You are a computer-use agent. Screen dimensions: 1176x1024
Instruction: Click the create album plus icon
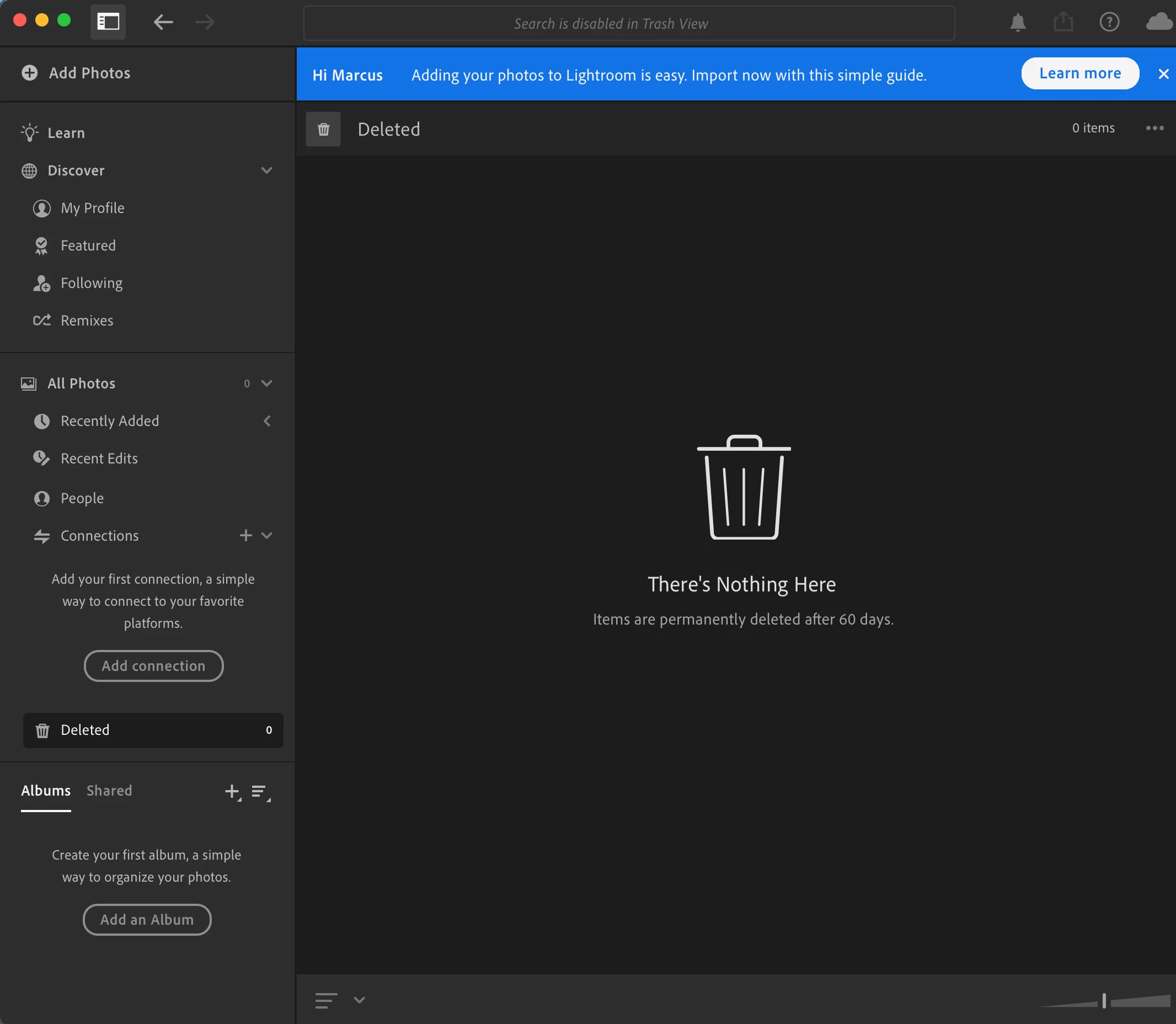(232, 792)
